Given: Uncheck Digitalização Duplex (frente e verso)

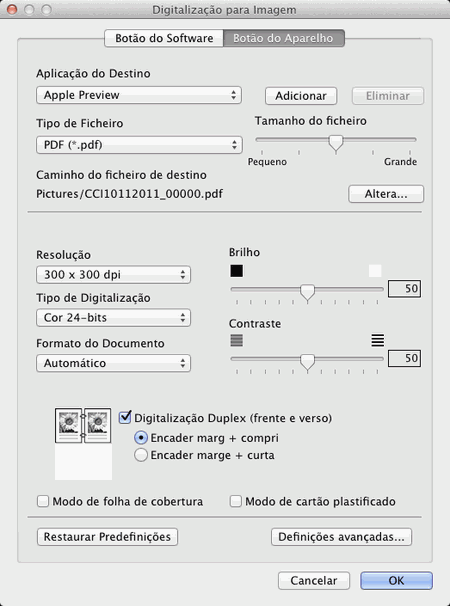Looking at the screenshot, I should click(x=125, y=418).
